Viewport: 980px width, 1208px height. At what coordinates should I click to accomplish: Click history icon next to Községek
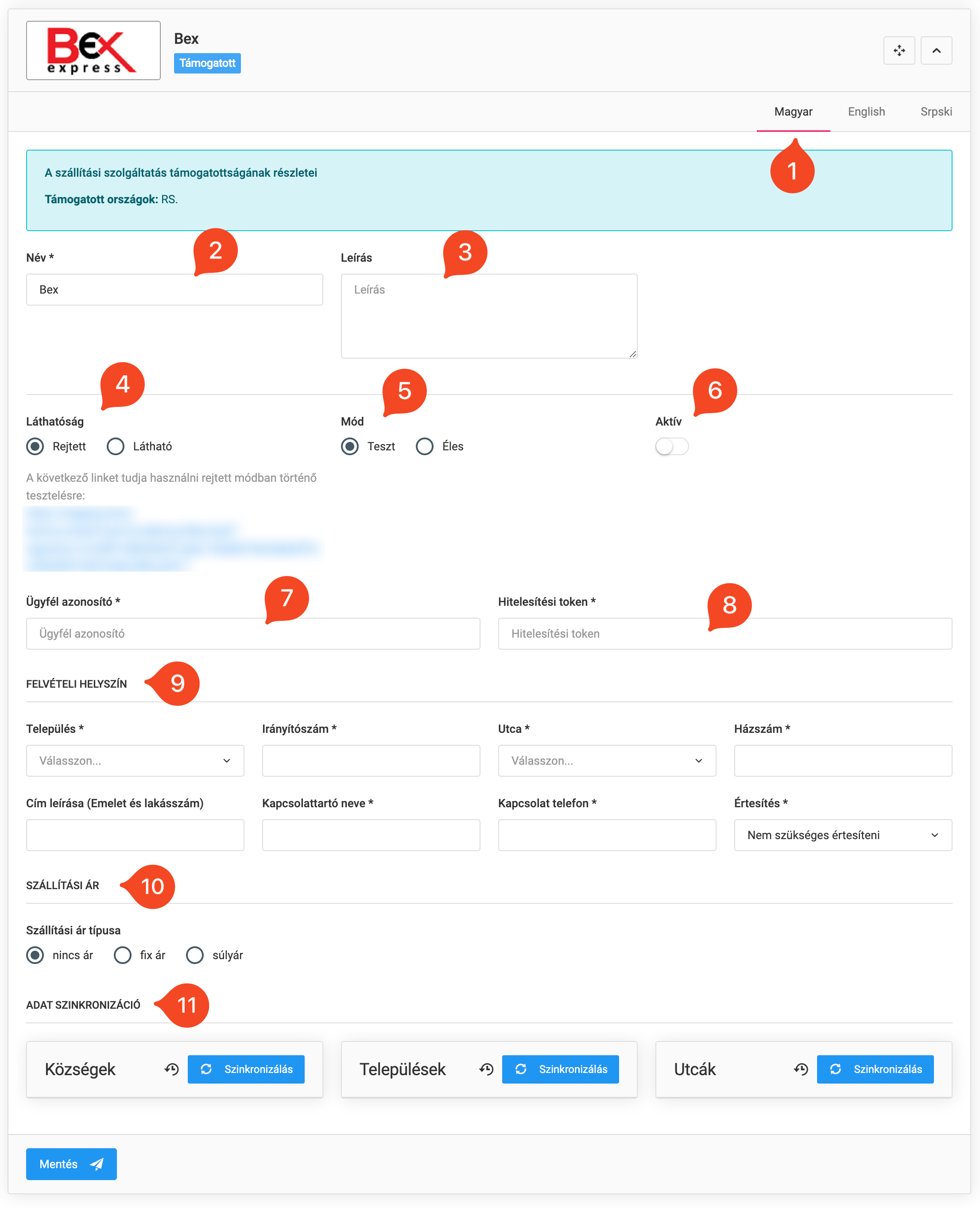click(172, 1069)
